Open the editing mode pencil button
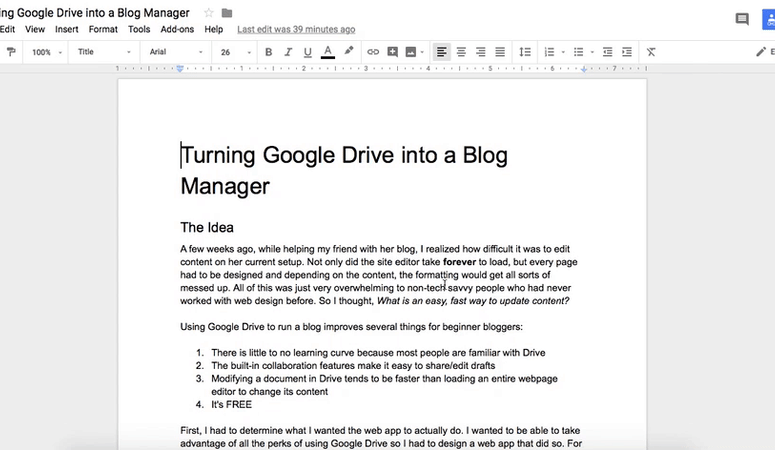 point(761,52)
